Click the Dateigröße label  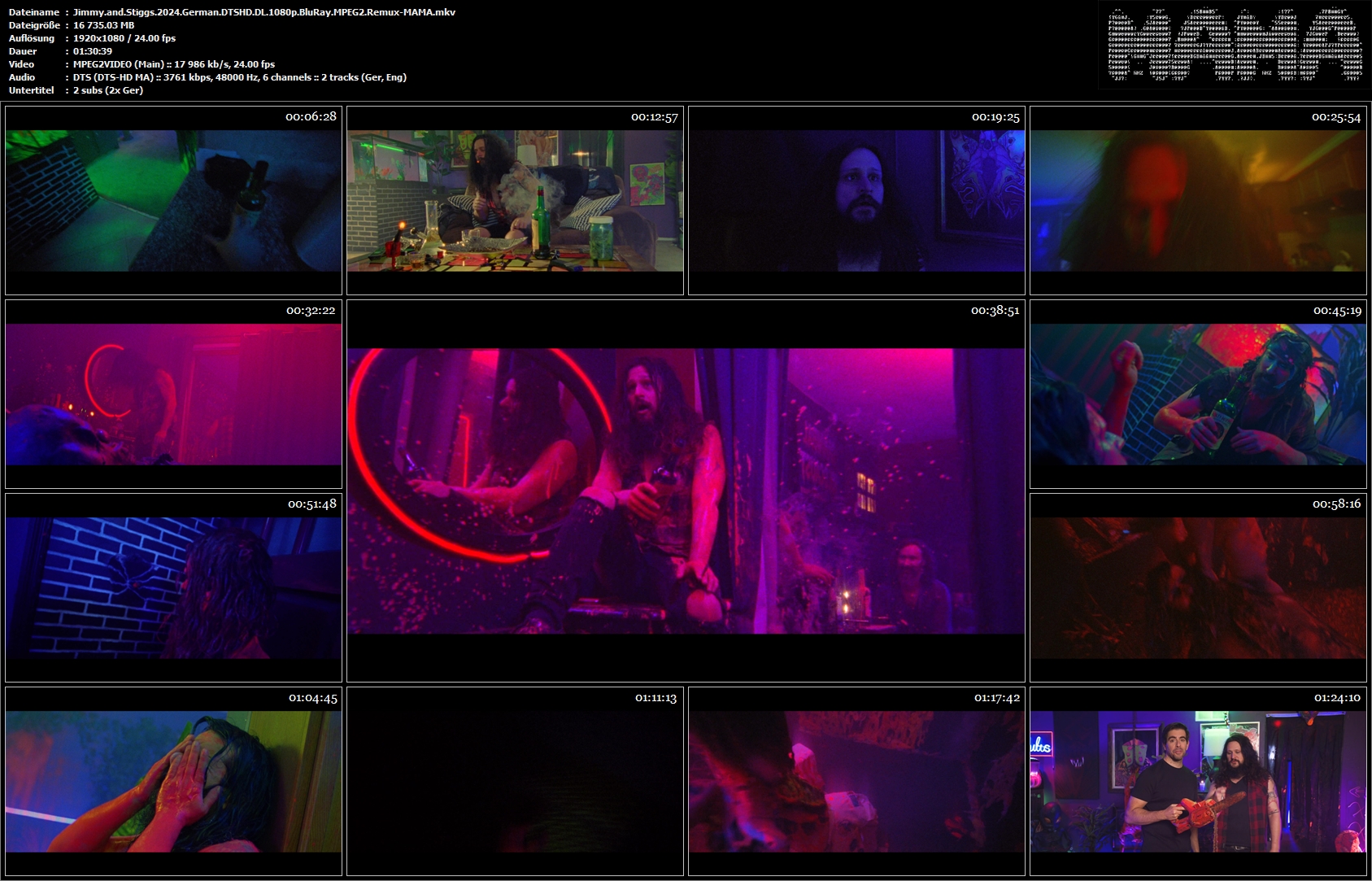(x=35, y=25)
